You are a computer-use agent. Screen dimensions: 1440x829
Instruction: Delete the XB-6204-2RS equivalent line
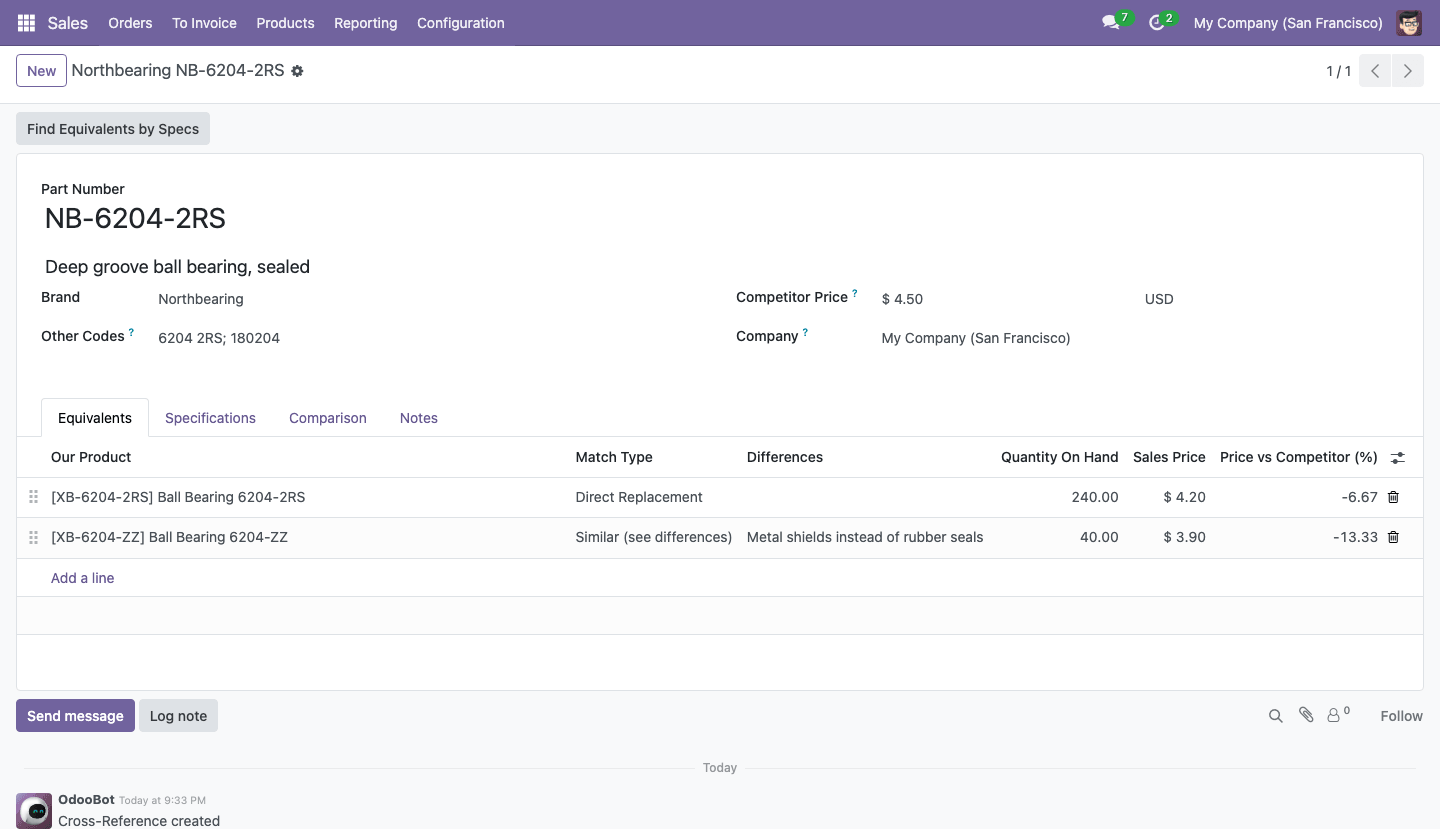tap(1393, 497)
